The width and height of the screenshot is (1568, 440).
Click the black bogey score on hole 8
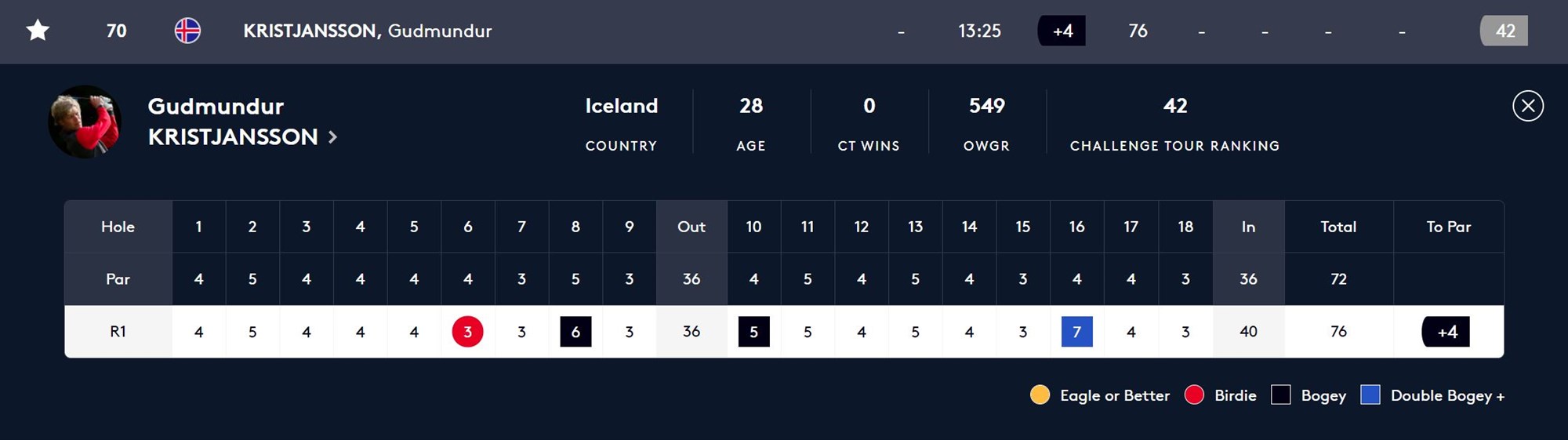[575, 332]
